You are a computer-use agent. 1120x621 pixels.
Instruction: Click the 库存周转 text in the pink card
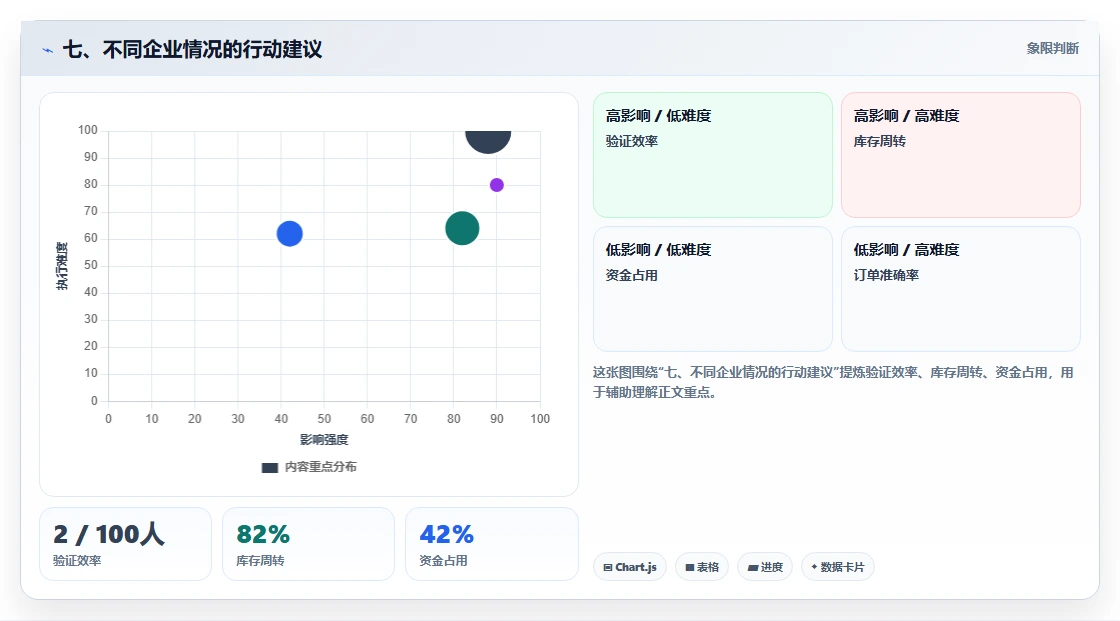pos(879,141)
